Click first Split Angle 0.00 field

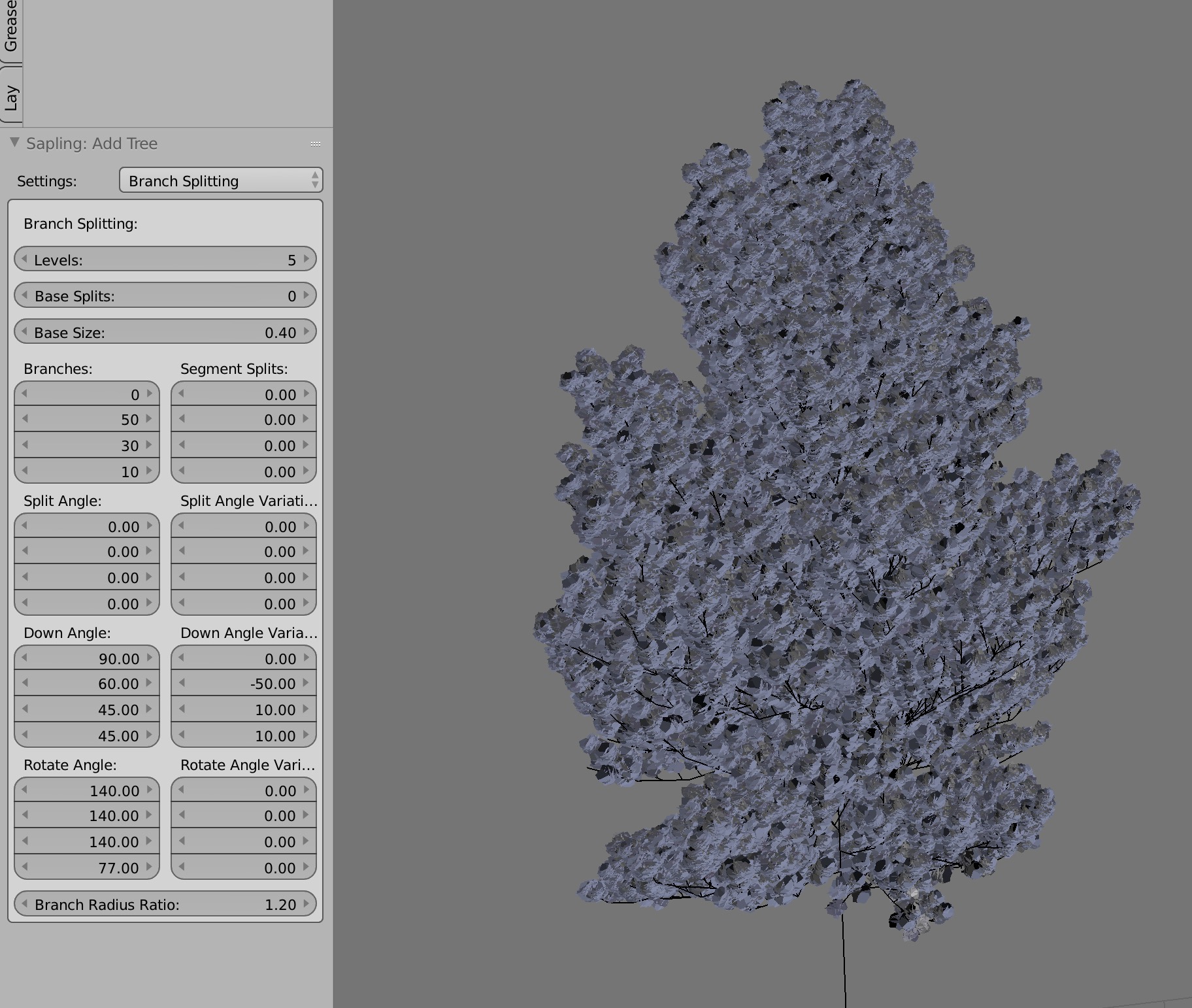(x=87, y=526)
